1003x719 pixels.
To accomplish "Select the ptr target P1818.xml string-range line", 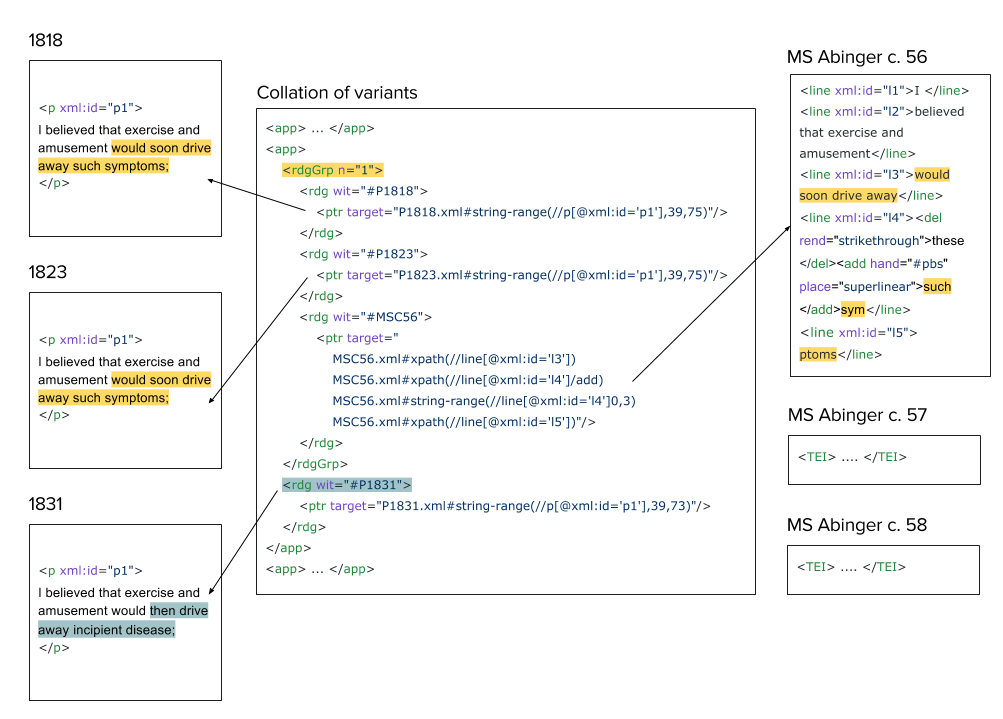I will [x=521, y=212].
